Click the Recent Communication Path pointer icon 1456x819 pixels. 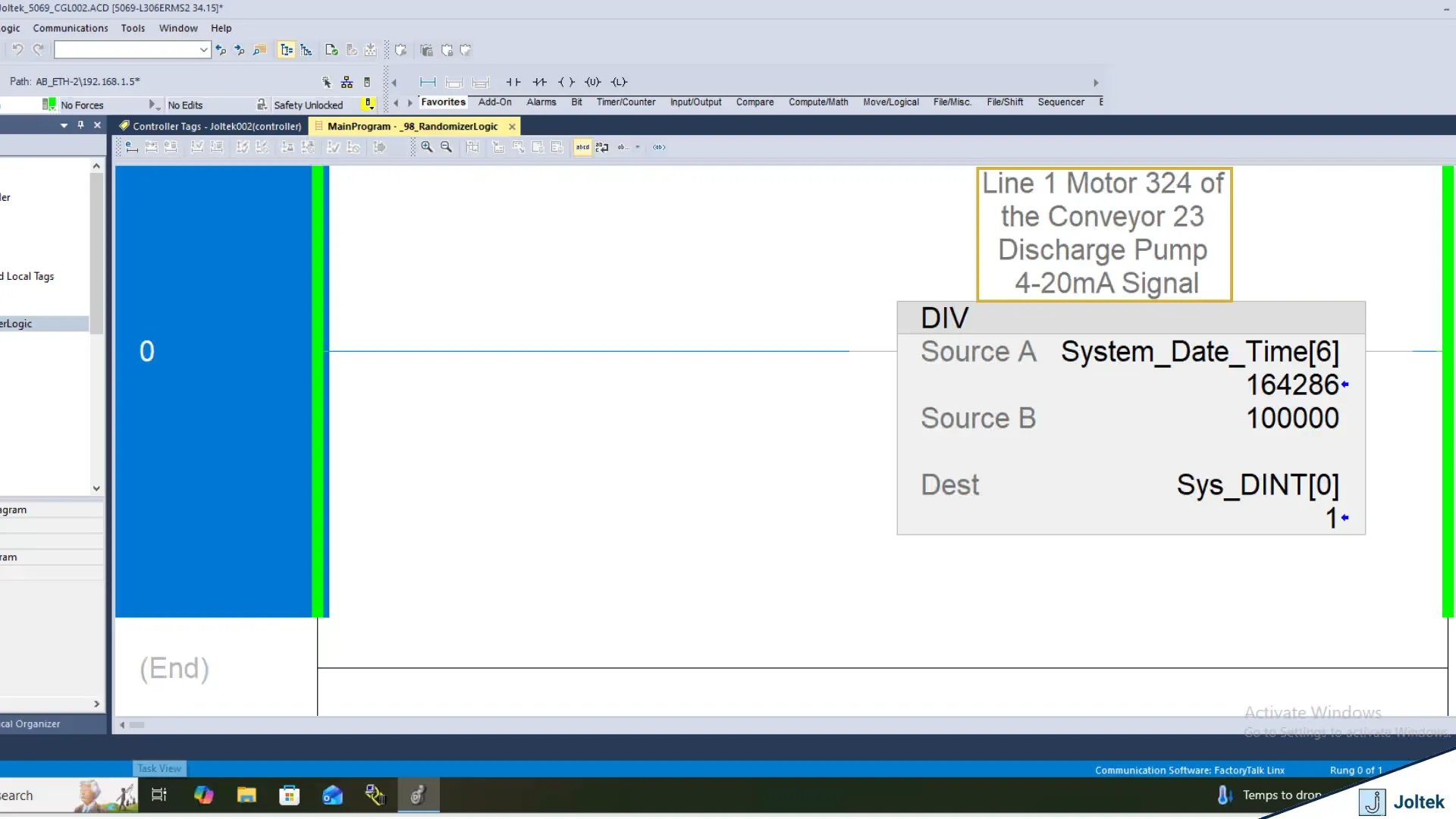327,82
